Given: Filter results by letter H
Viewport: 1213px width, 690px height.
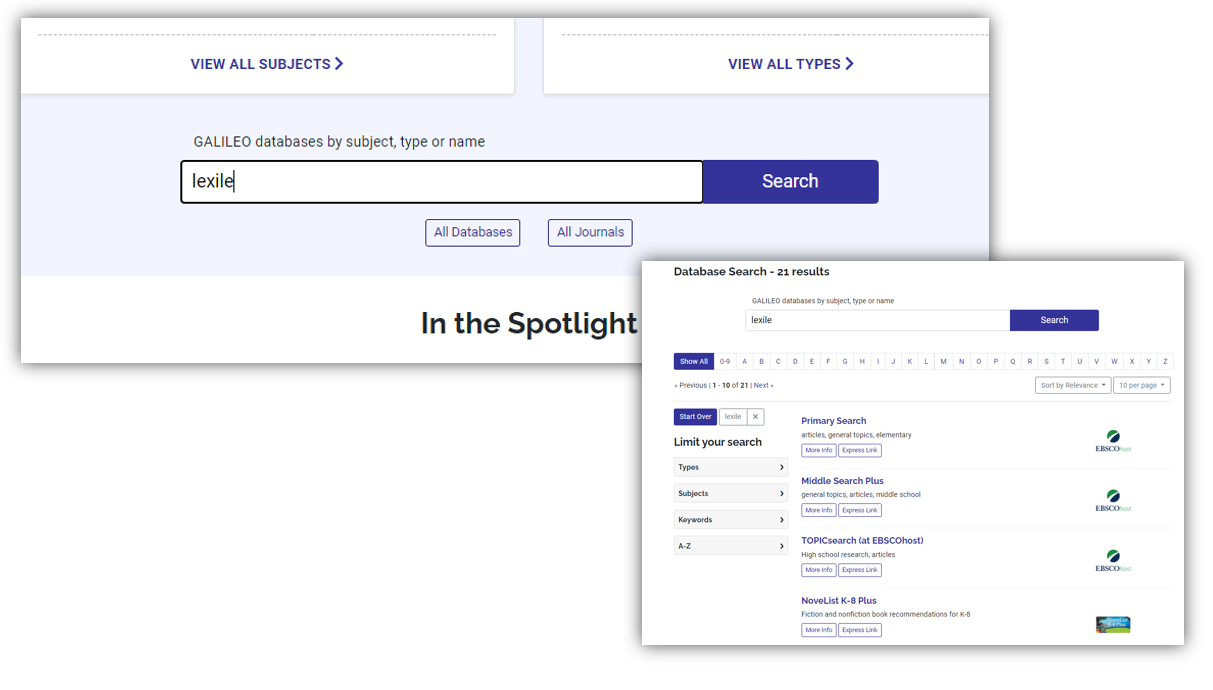Looking at the screenshot, I should (x=862, y=361).
